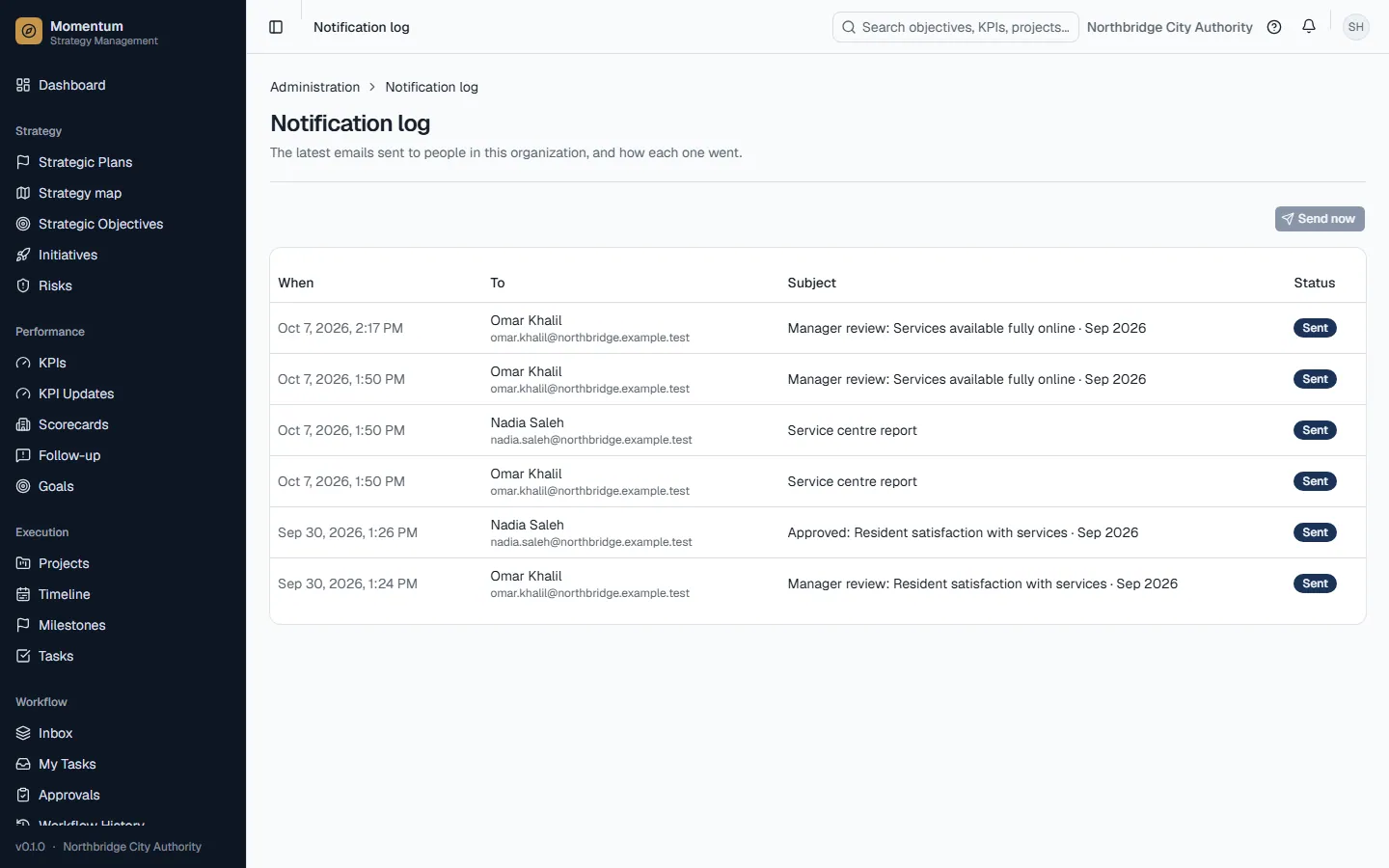Focus the search objectives input field

tap(956, 27)
